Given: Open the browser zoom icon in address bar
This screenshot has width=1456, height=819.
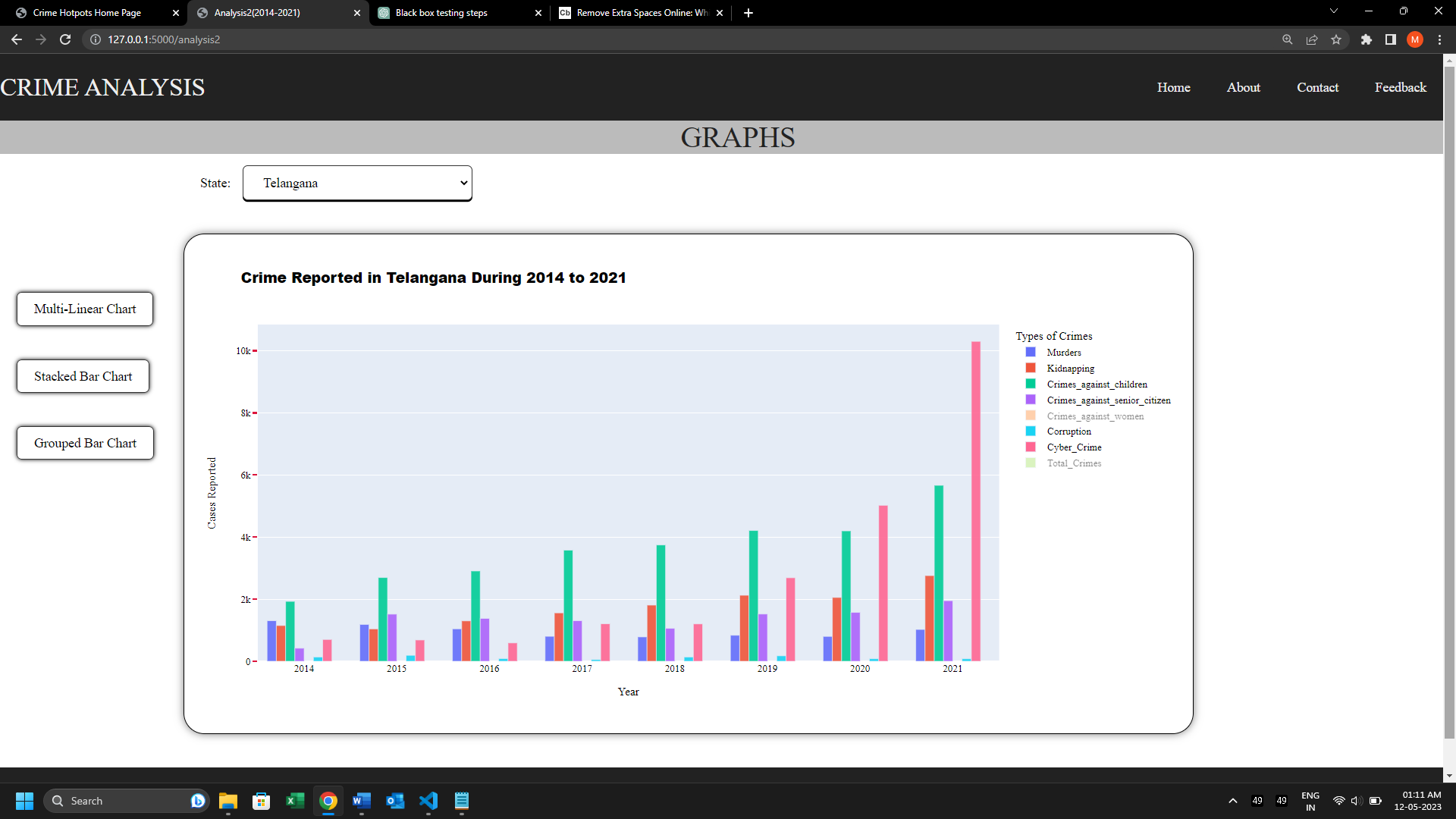Looking at the screenshot, I should pyautogui.click(x=1287, y=39).
